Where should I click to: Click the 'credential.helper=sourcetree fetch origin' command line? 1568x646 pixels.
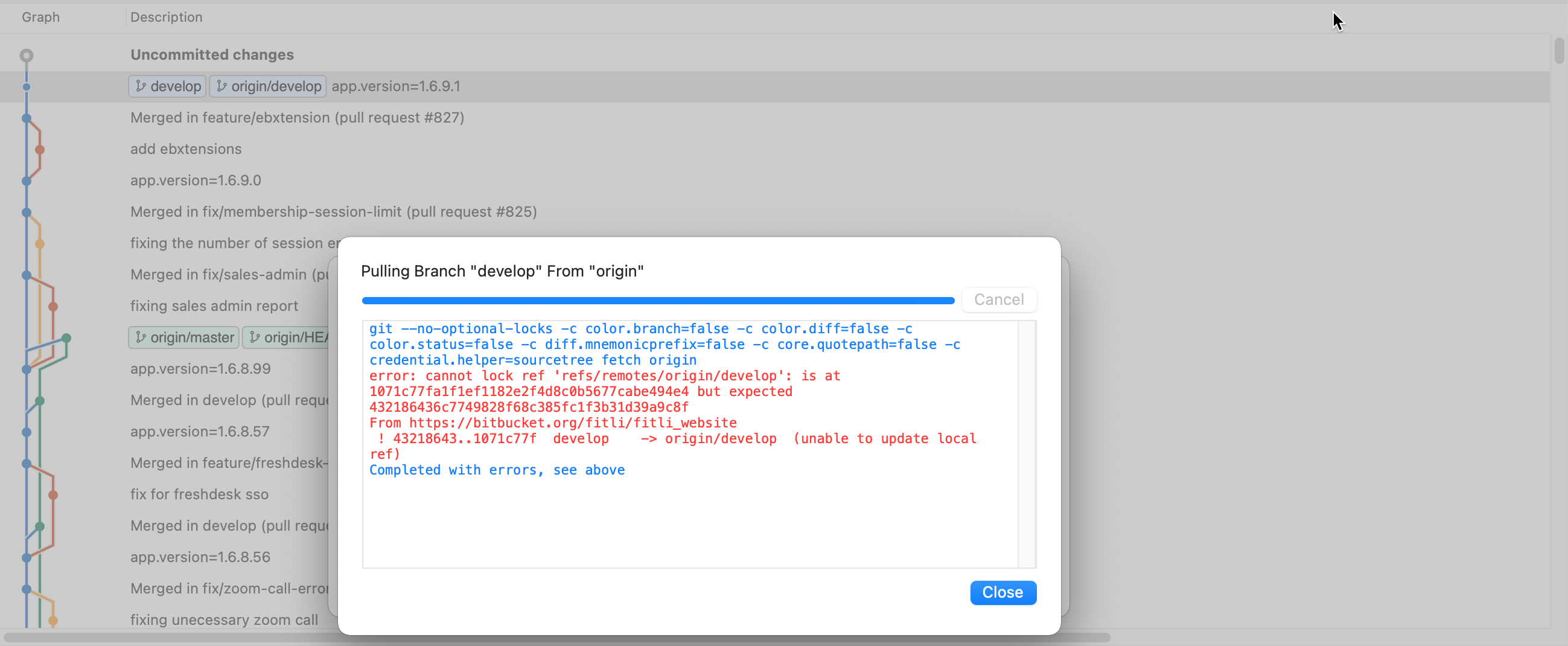(532, 360)
